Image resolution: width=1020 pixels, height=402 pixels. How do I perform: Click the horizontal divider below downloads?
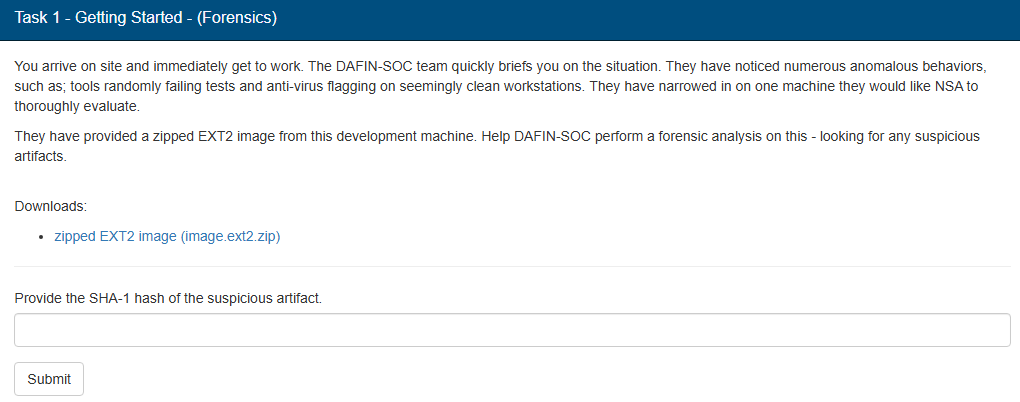512,267
